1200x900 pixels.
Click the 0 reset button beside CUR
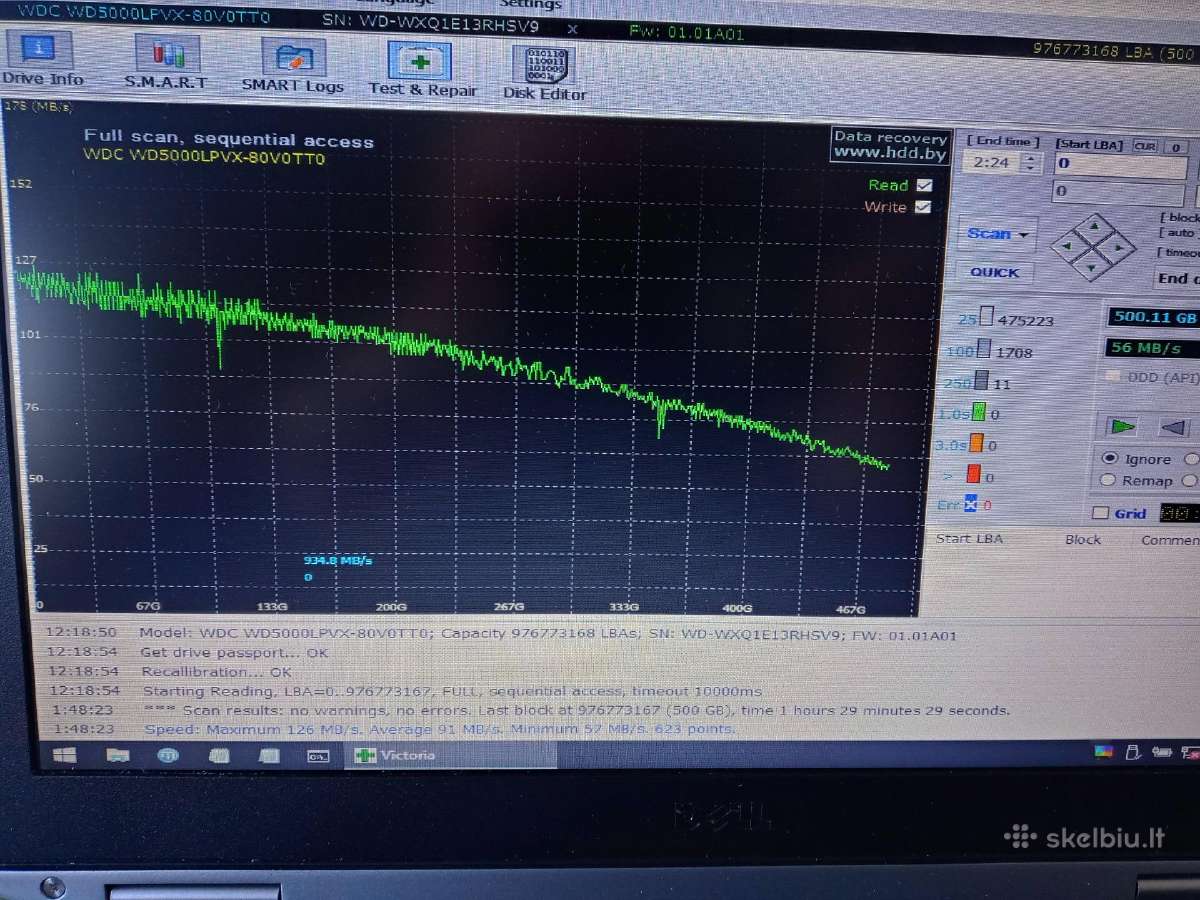pos(1176,147)
